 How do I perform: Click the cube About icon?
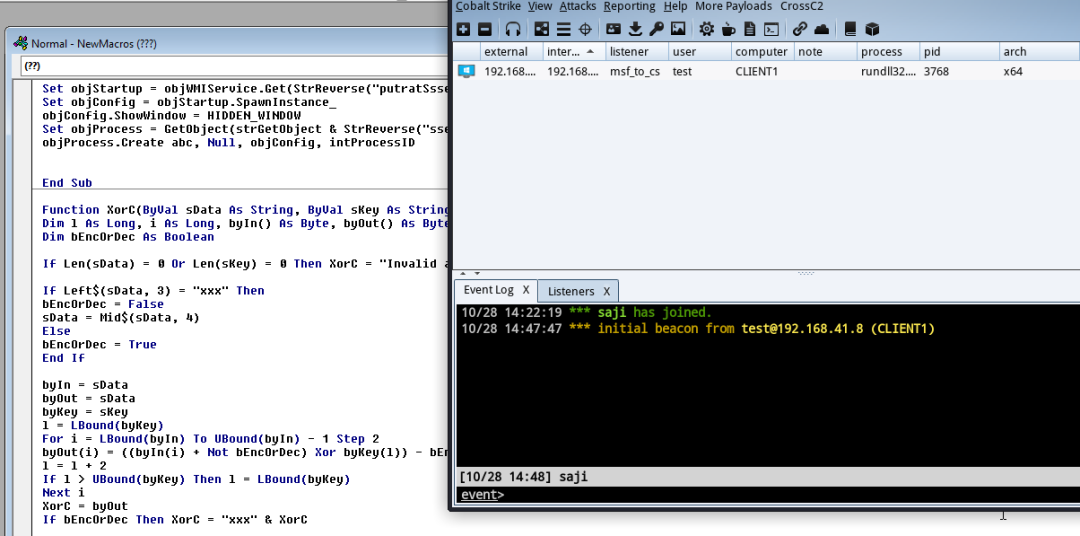(x=872, y=29)
